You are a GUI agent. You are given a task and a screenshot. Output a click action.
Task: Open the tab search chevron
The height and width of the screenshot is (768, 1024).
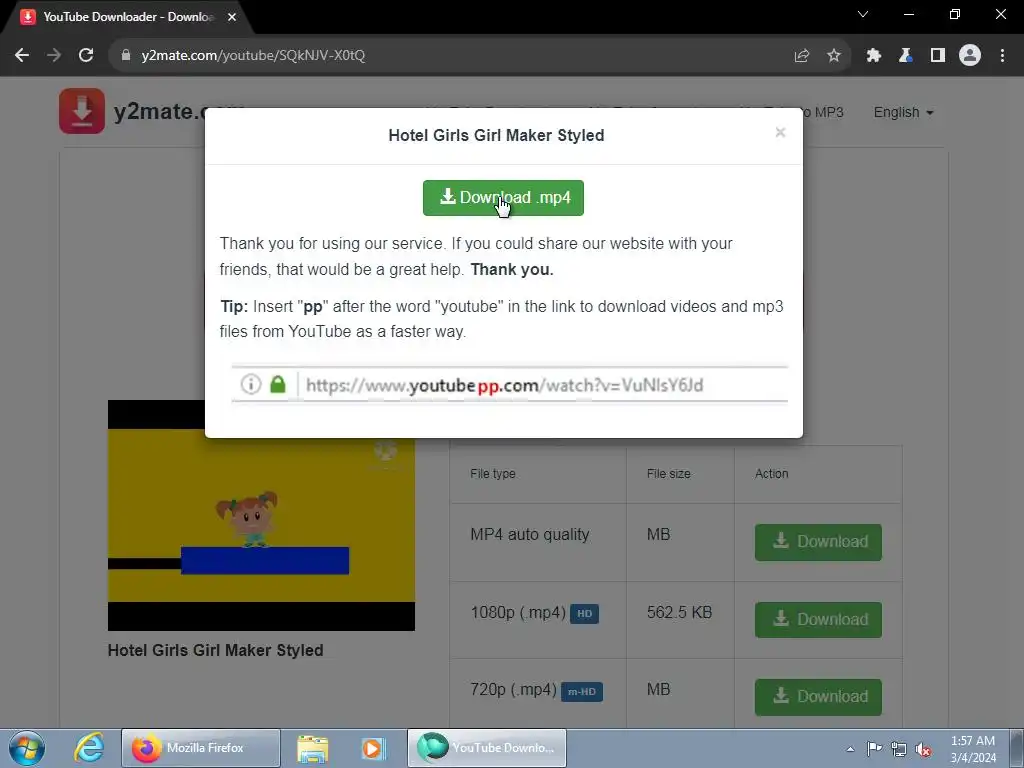(863, 14)
